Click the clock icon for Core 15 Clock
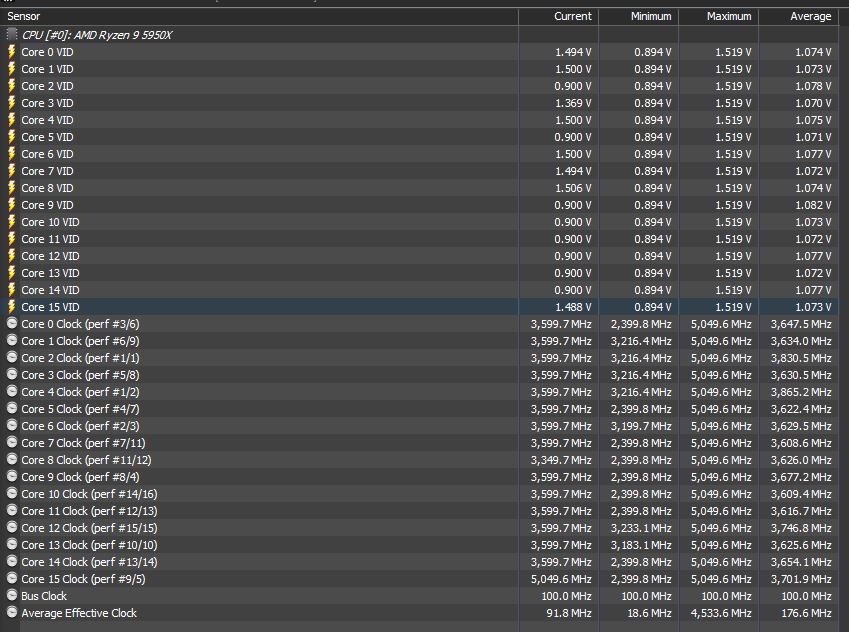The width and height of the screenshot is (849, 632). (x=12, y=578)
